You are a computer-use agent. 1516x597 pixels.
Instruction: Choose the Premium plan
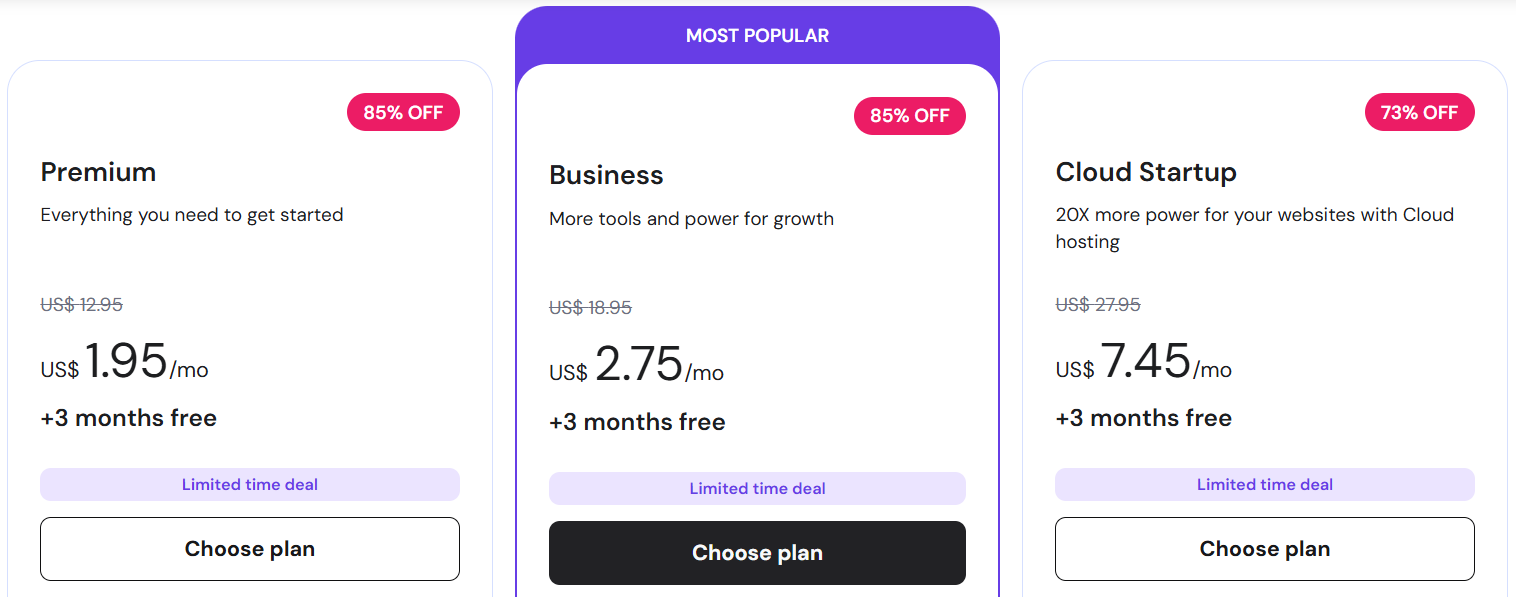250,549
